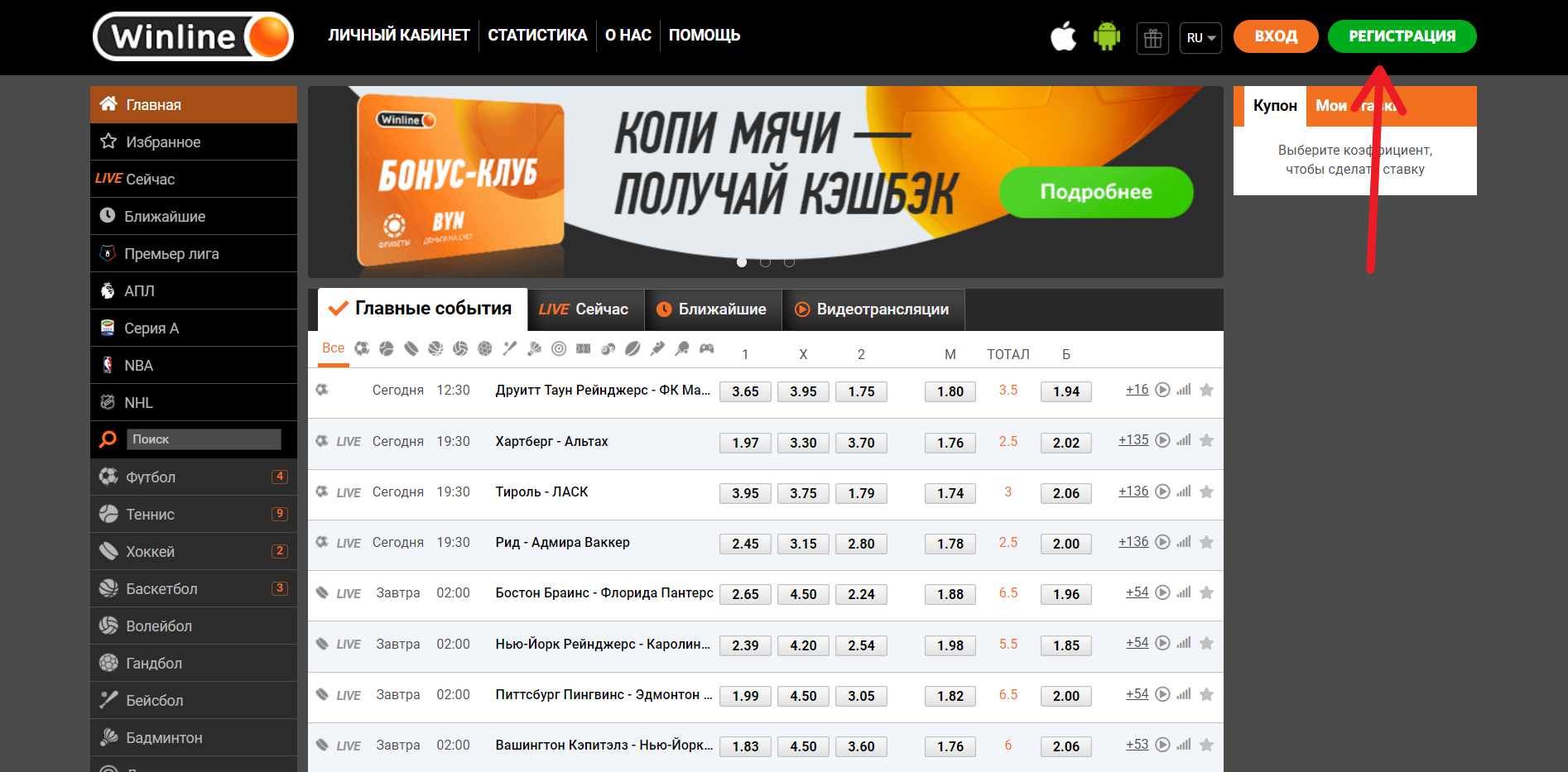The width and height of the screenshot is (1568, 772).
Task: Toggle favorite star for Рид - Адмира Ваккер
Action: (x=1206, y=542)
